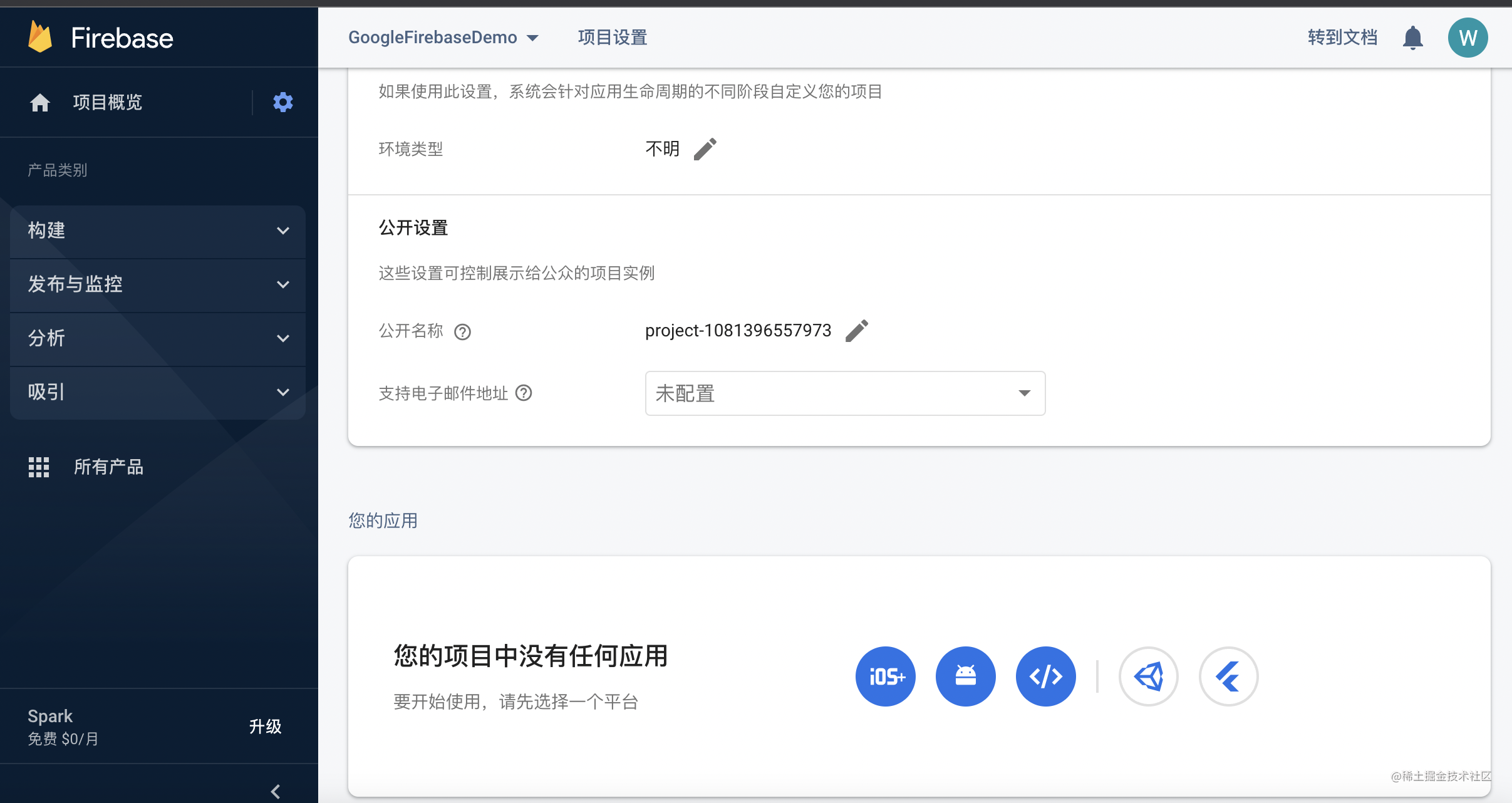Click the Firebase wordmark

pyautogui.click(x=122, y=38)
